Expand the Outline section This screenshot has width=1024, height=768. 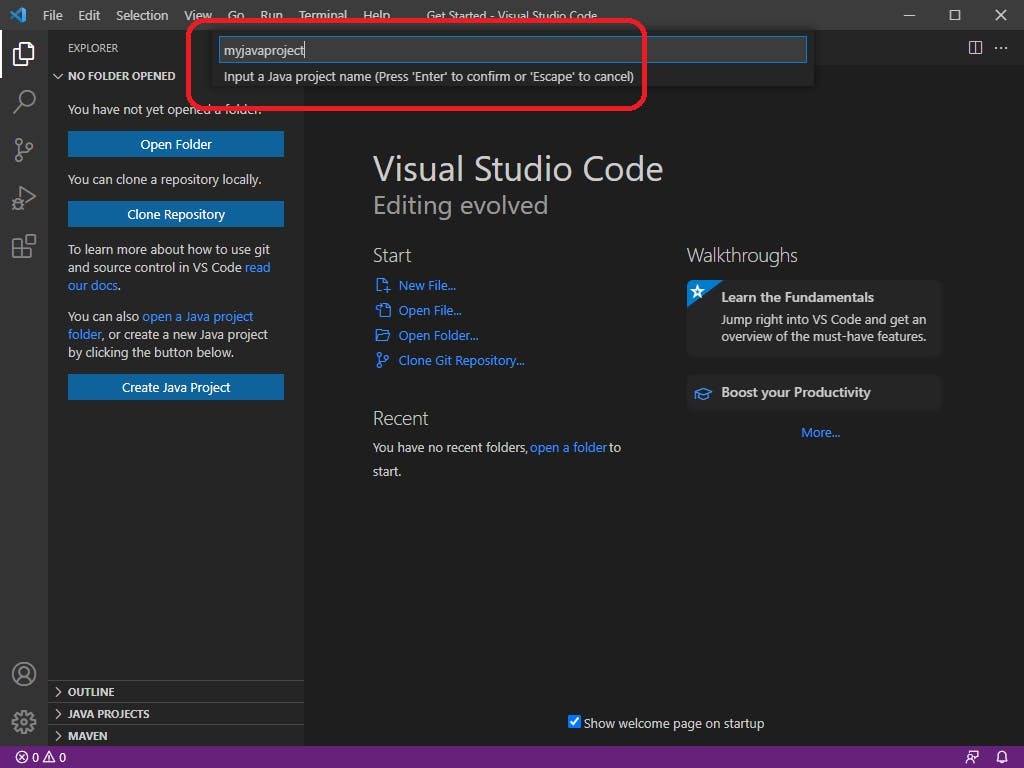pyautogui.click(x=90, y=692)
